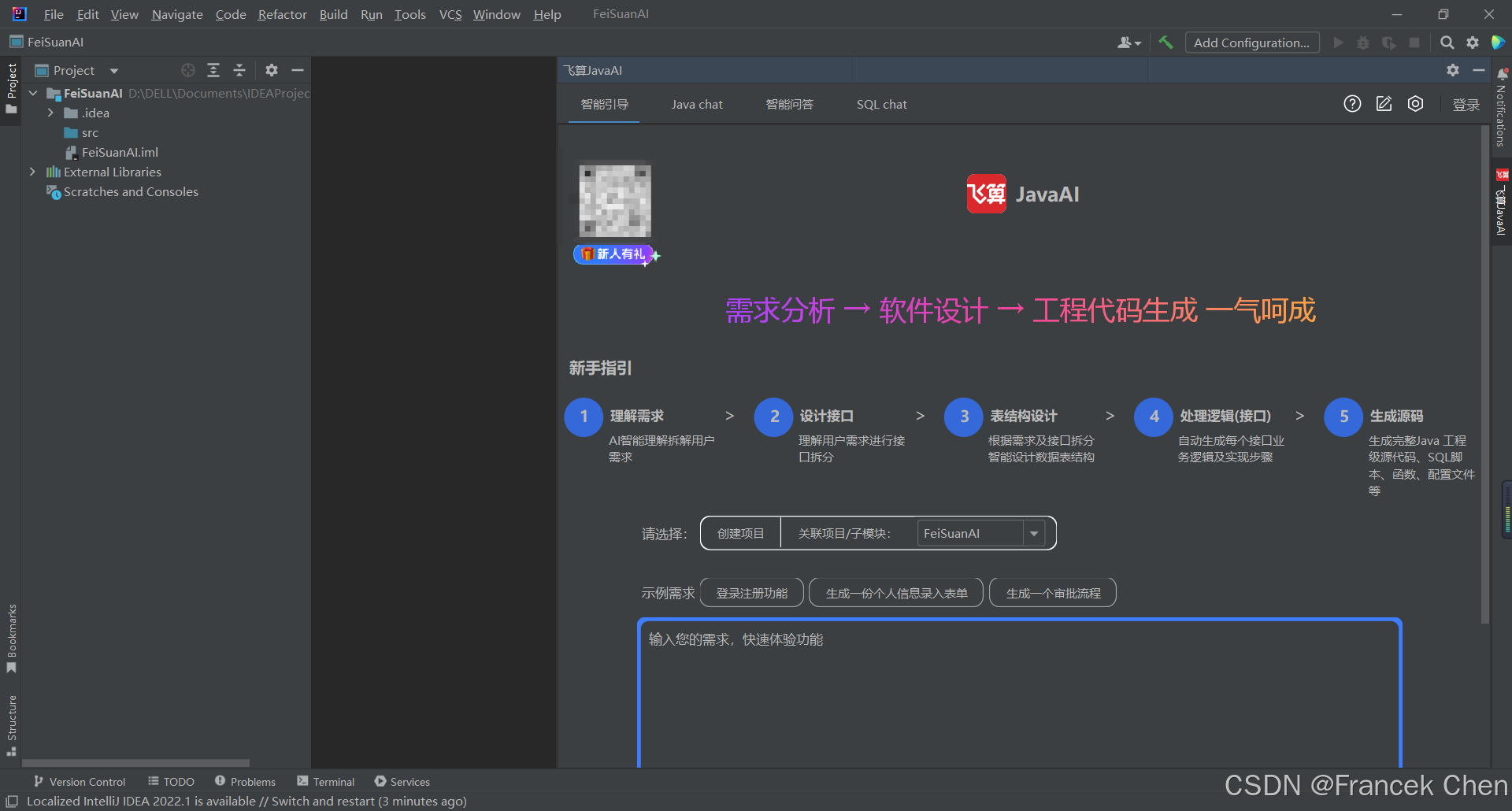Open the Project view selector dropdown

113,70
